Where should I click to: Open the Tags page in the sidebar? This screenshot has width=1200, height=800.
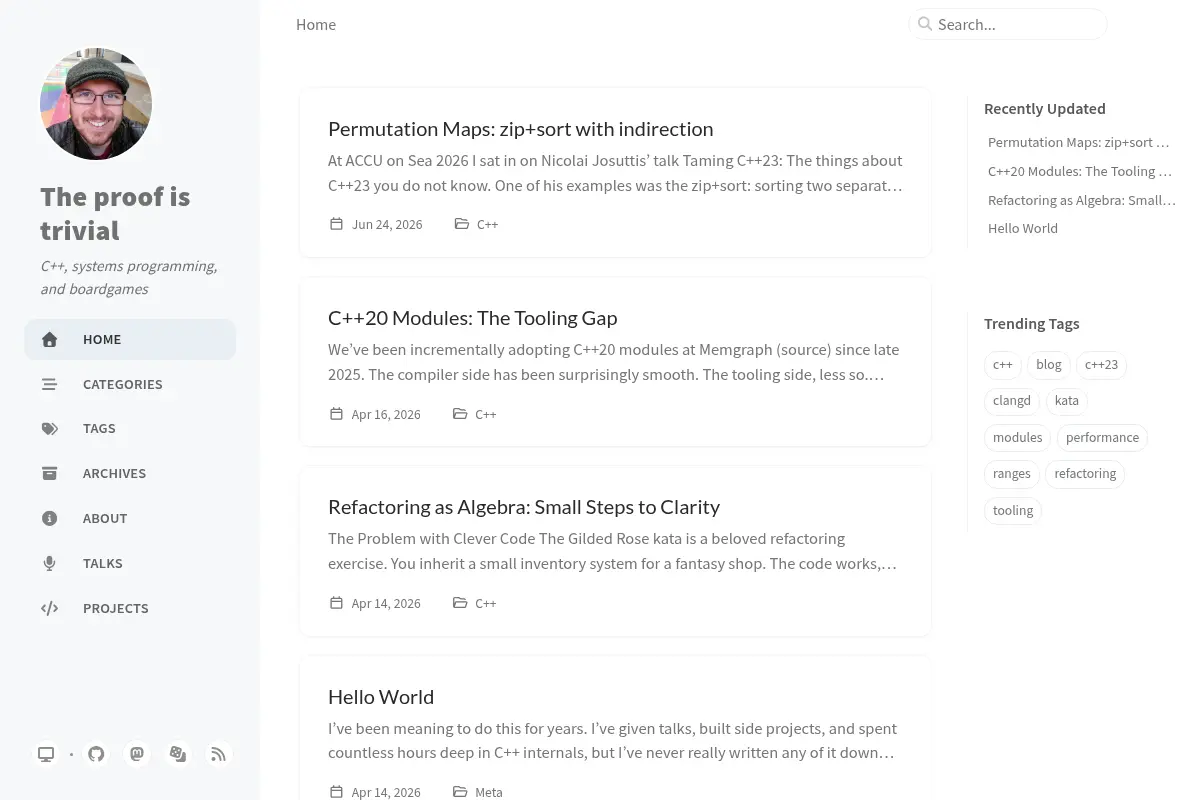click(130, 428)
